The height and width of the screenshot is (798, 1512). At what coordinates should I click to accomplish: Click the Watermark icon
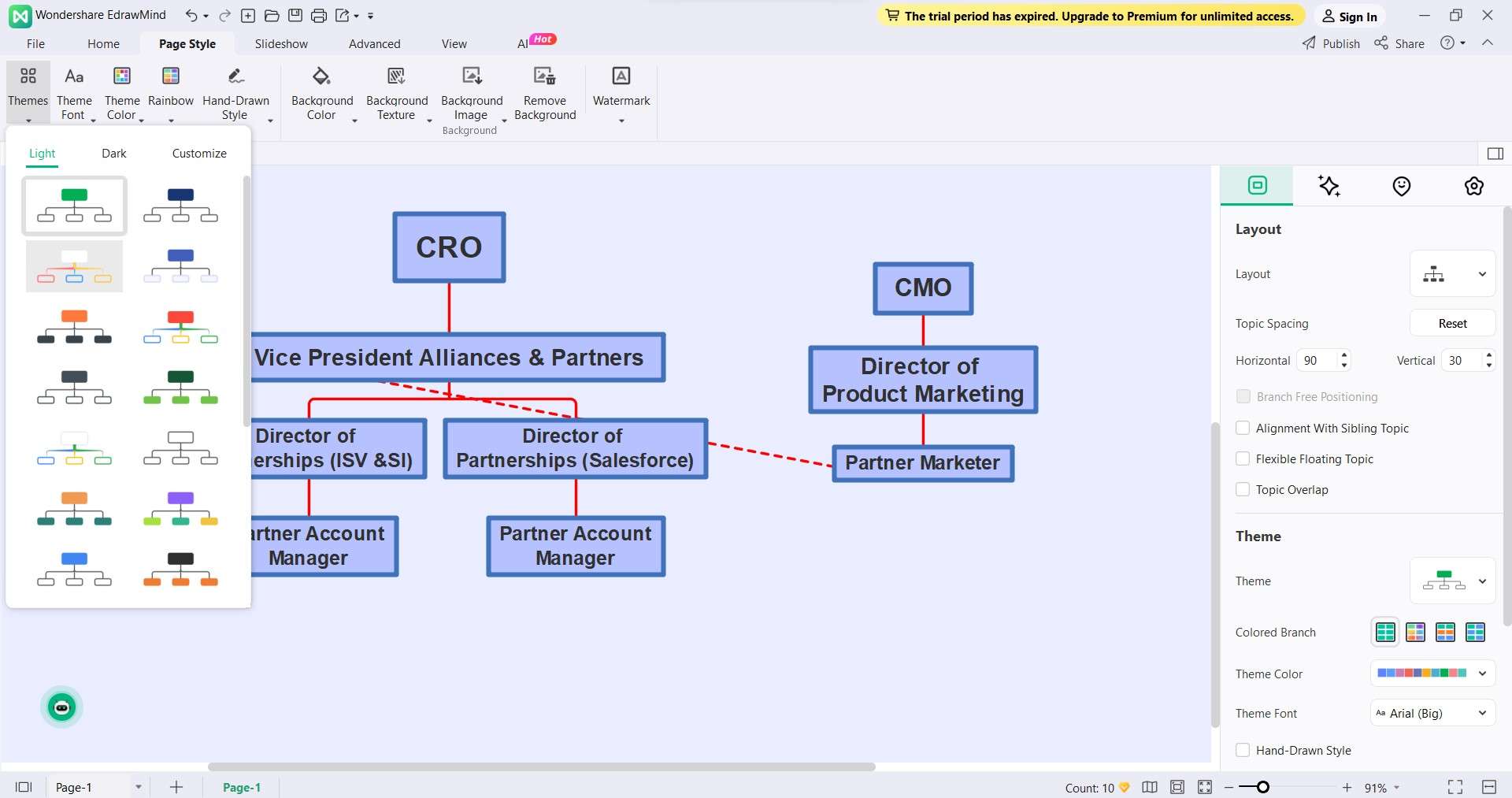point(621,76)
